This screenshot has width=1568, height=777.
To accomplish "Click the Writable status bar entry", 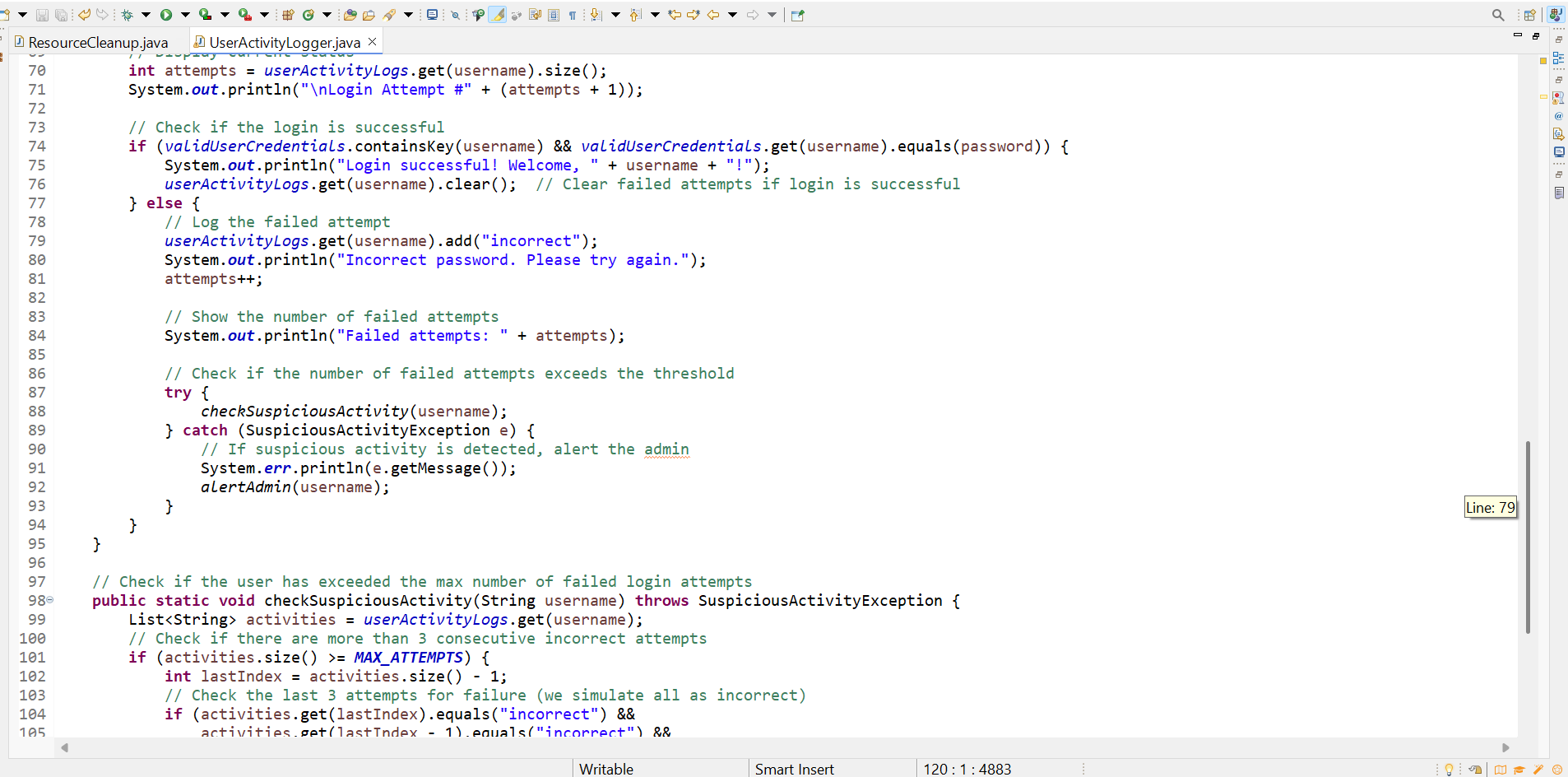I will point(606,769).
